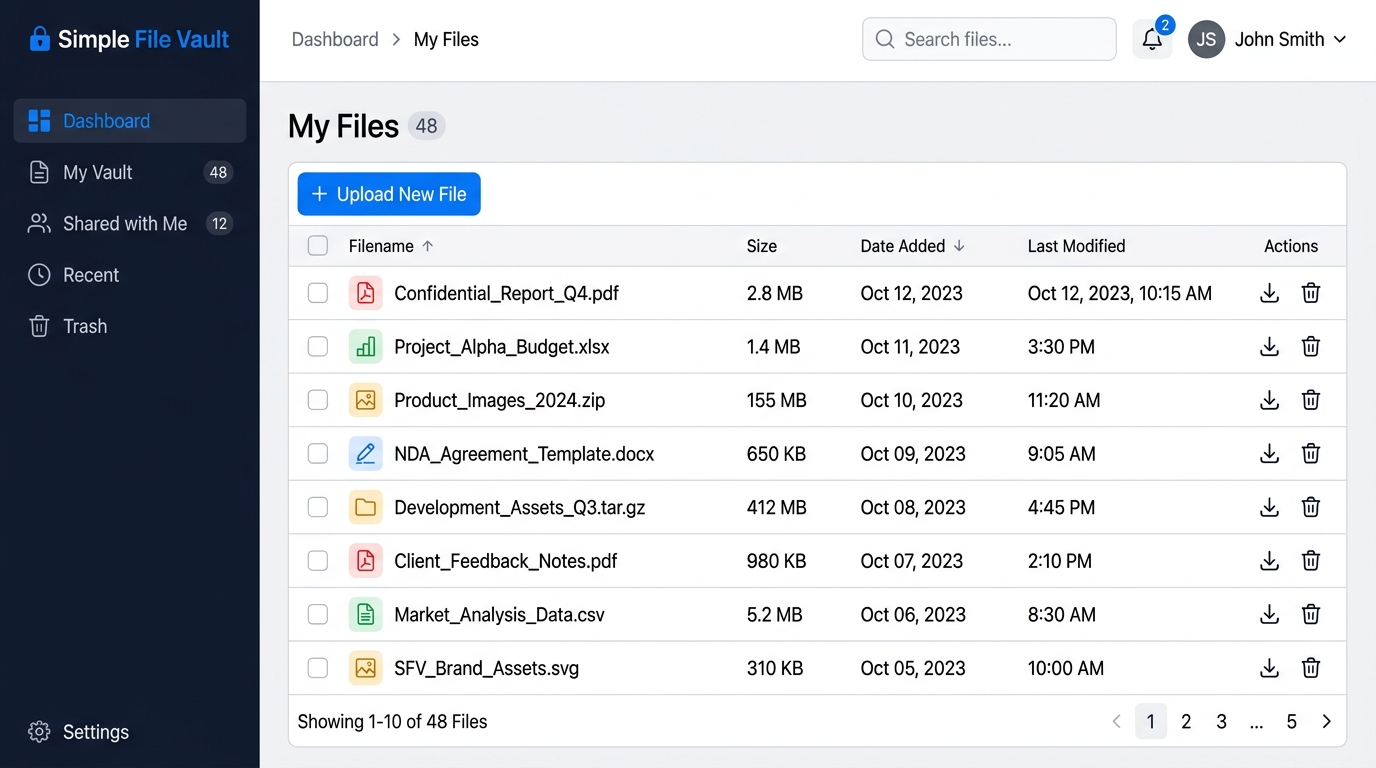This screenshot has height=768, width=1376.
Task: Delete Market_Analysis_Data.csv using trash icon
Action: [1311, 614]
